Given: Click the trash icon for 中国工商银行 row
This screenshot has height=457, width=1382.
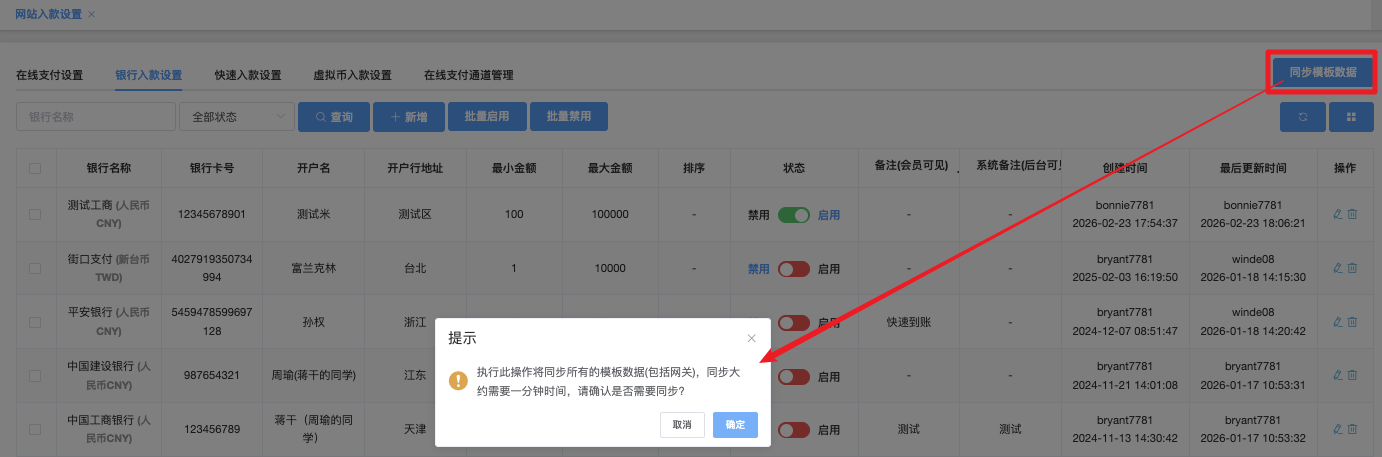Looking at the screenshot, I should click(1352, 430).
